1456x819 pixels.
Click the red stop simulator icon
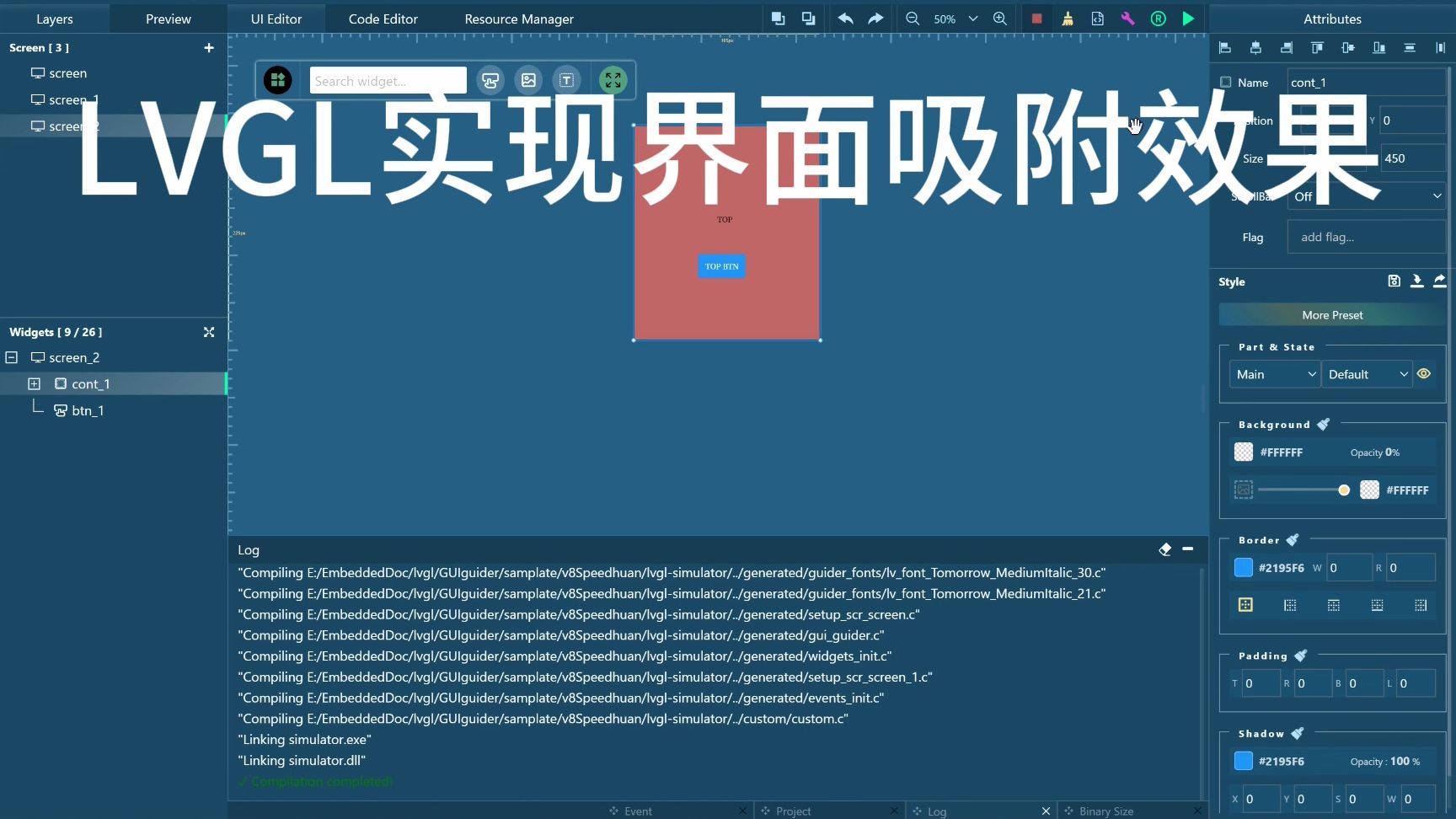[x=1036, y=19]
